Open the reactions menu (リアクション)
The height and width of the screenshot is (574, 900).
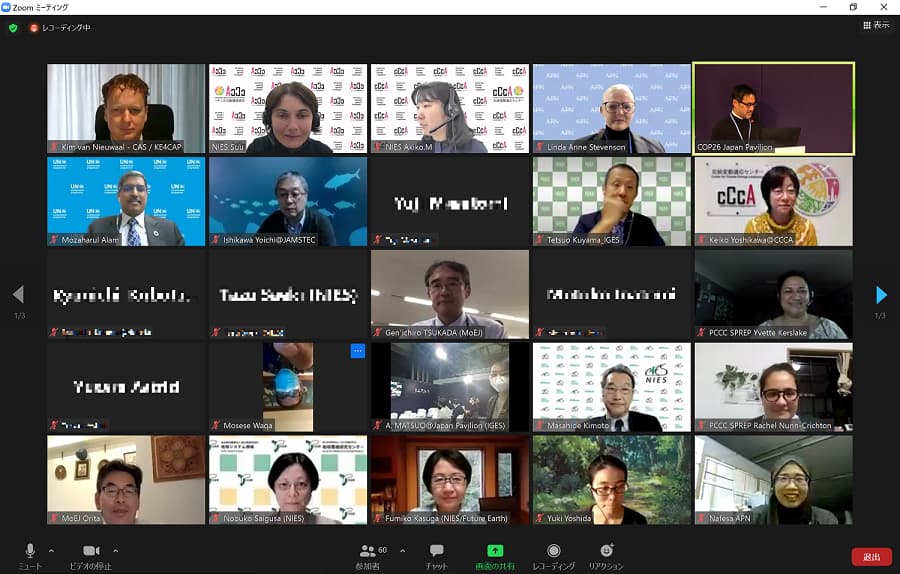click(x=606, y=551)
